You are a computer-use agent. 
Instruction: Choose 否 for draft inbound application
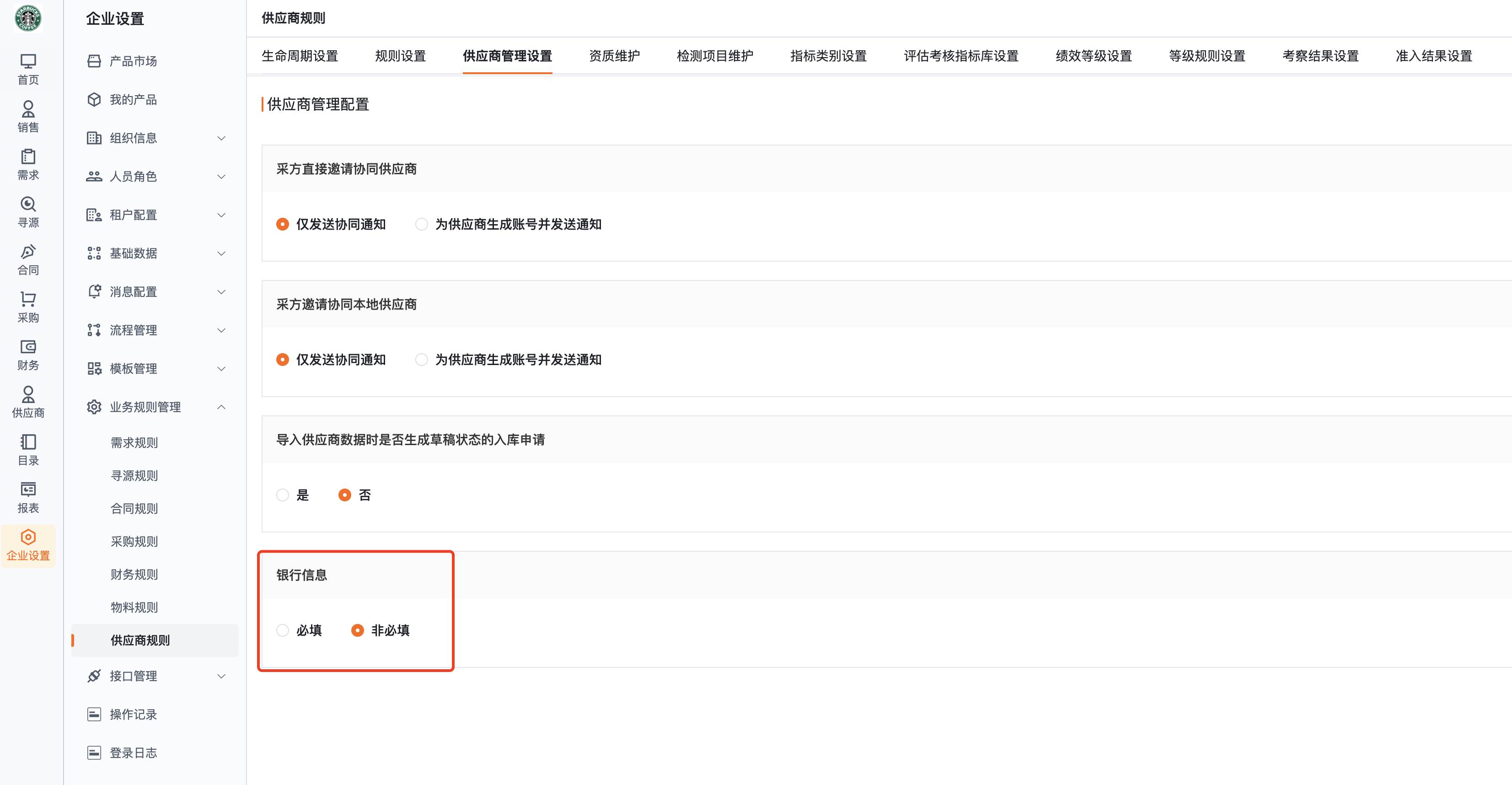coord(344,495)
